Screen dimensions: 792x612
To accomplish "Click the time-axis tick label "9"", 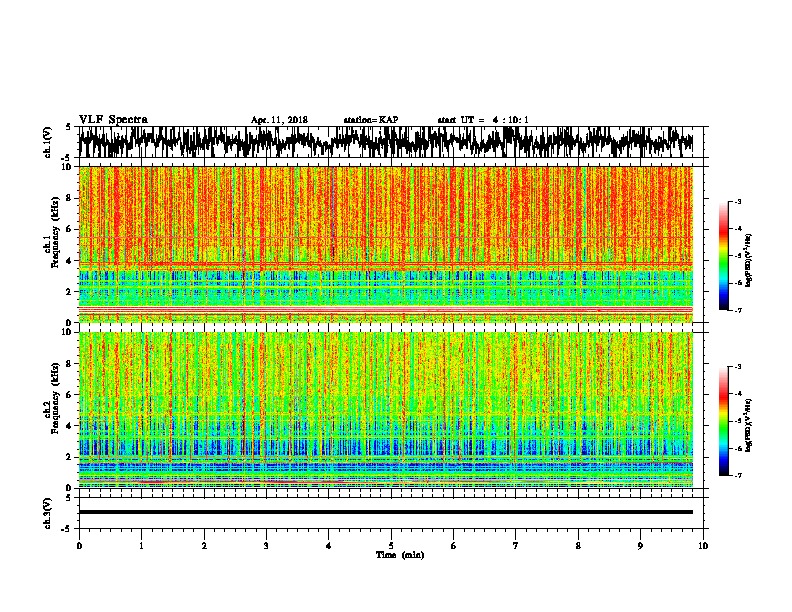I will click(x=640, y=546).
